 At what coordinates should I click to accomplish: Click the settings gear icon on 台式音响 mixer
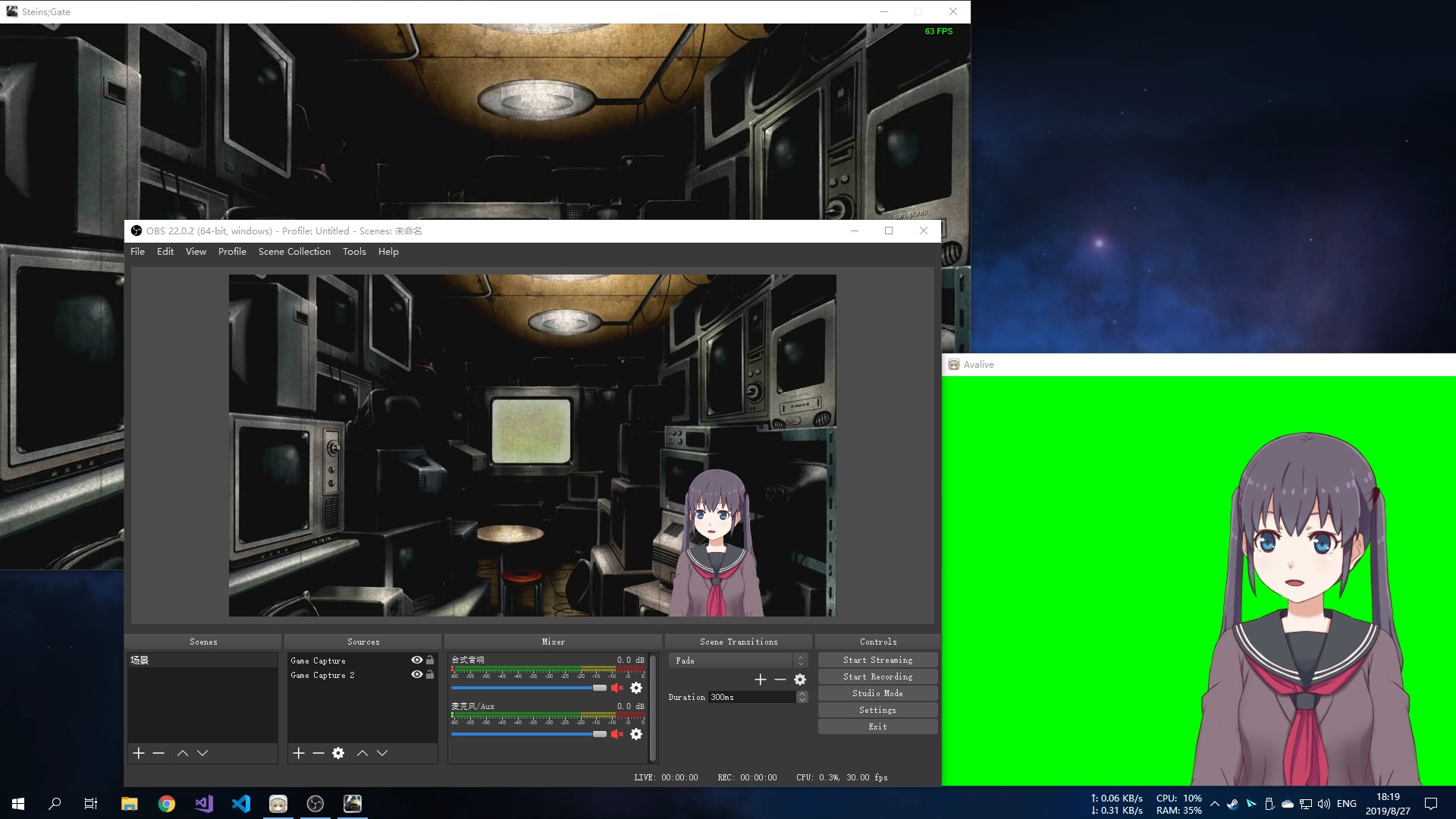[637, 688]
